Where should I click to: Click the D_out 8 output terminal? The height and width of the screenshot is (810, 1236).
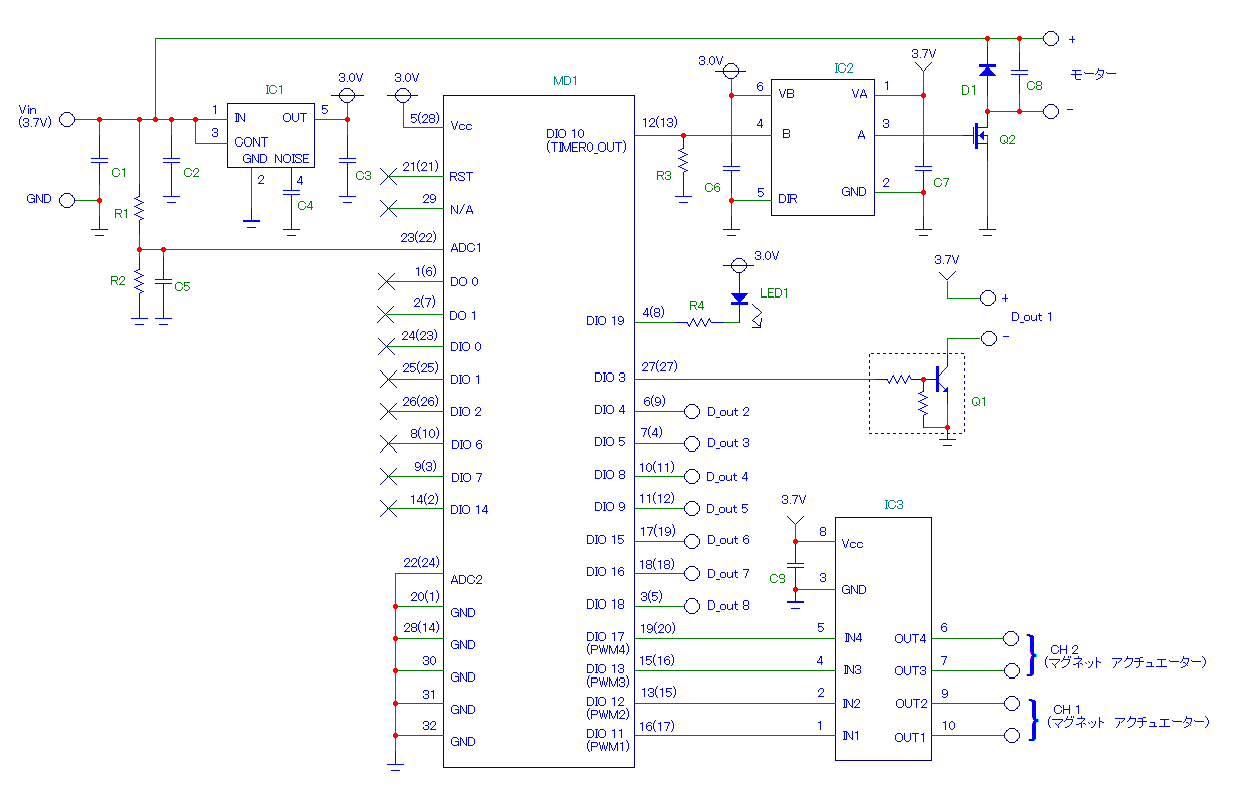(691, 605)
